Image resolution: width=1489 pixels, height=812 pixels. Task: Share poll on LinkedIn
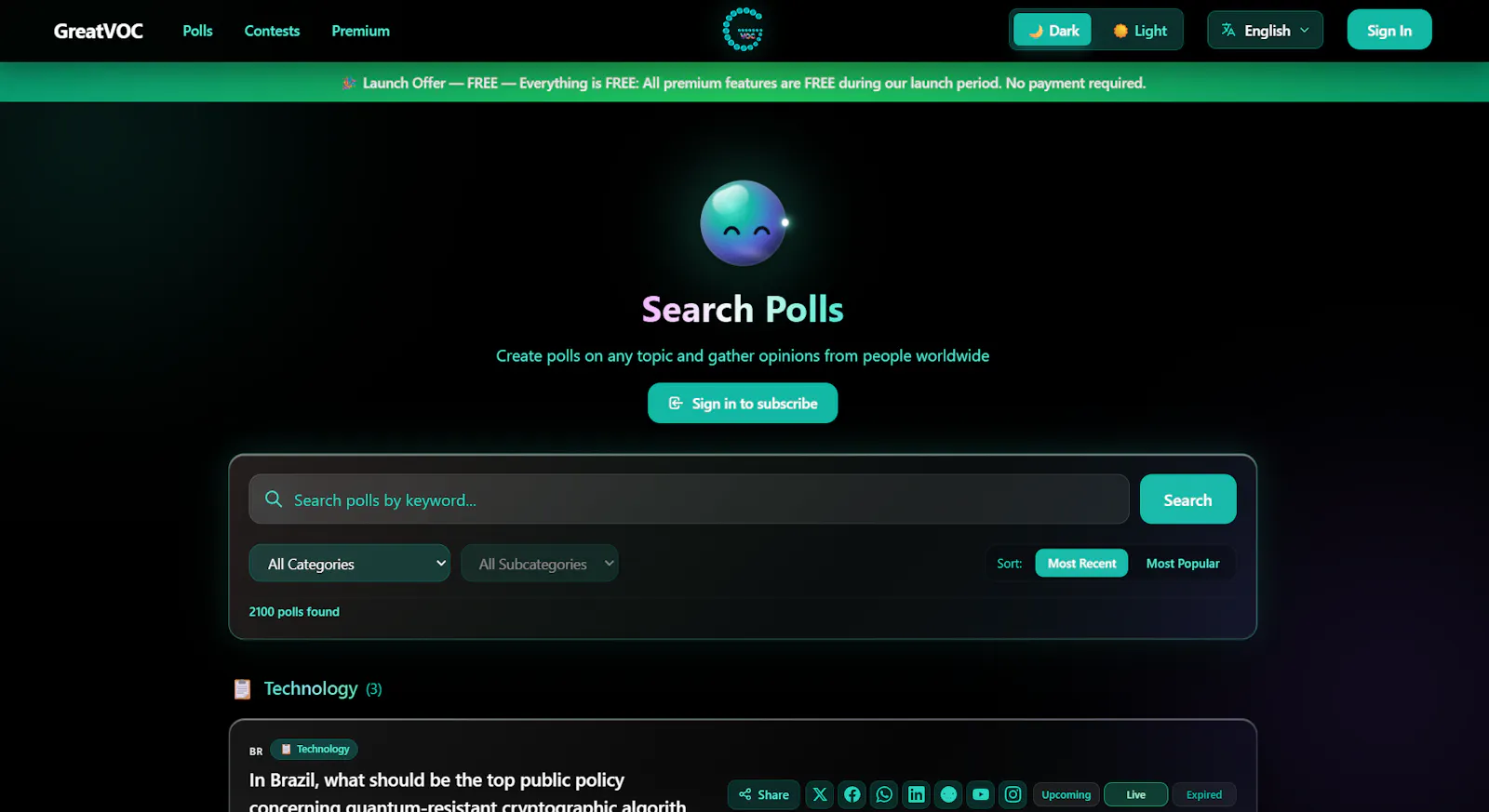[917, 794]
